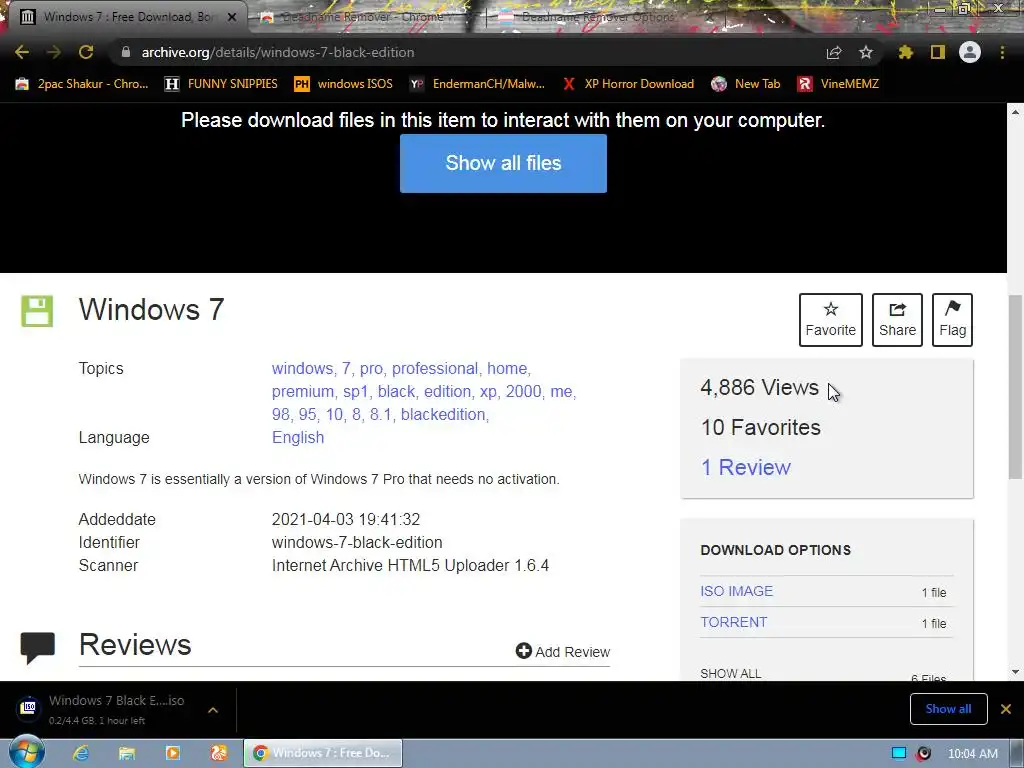Reload the page with the refresh icon

[86, 52]
